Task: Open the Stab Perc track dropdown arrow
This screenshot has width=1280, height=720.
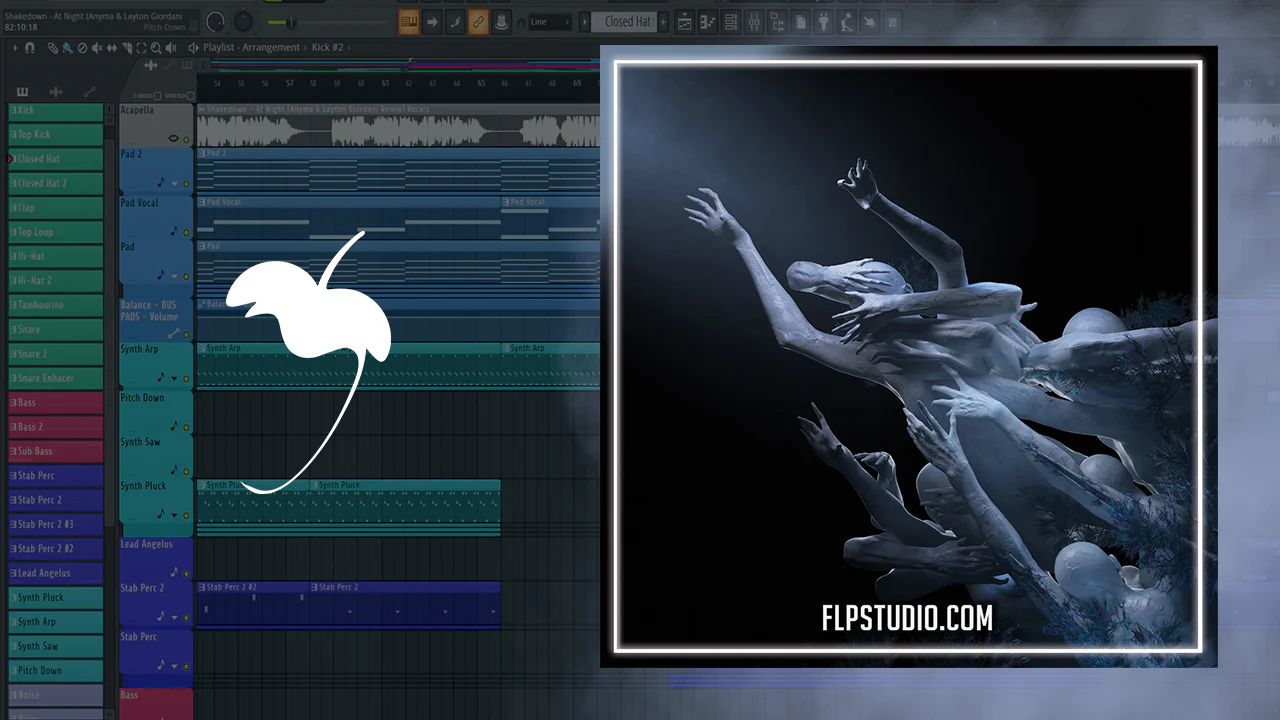Action: click(x=174, y=666)
